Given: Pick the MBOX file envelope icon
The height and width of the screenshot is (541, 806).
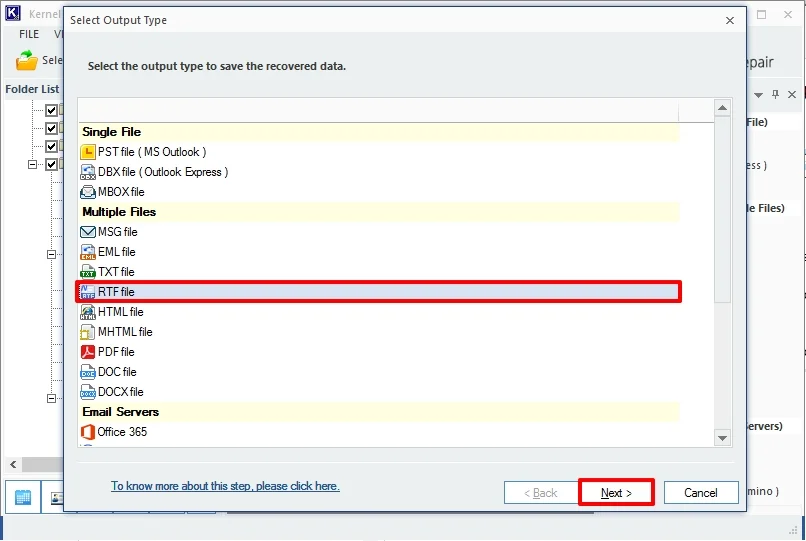Looking at the screenshot, I should (88, 192).
